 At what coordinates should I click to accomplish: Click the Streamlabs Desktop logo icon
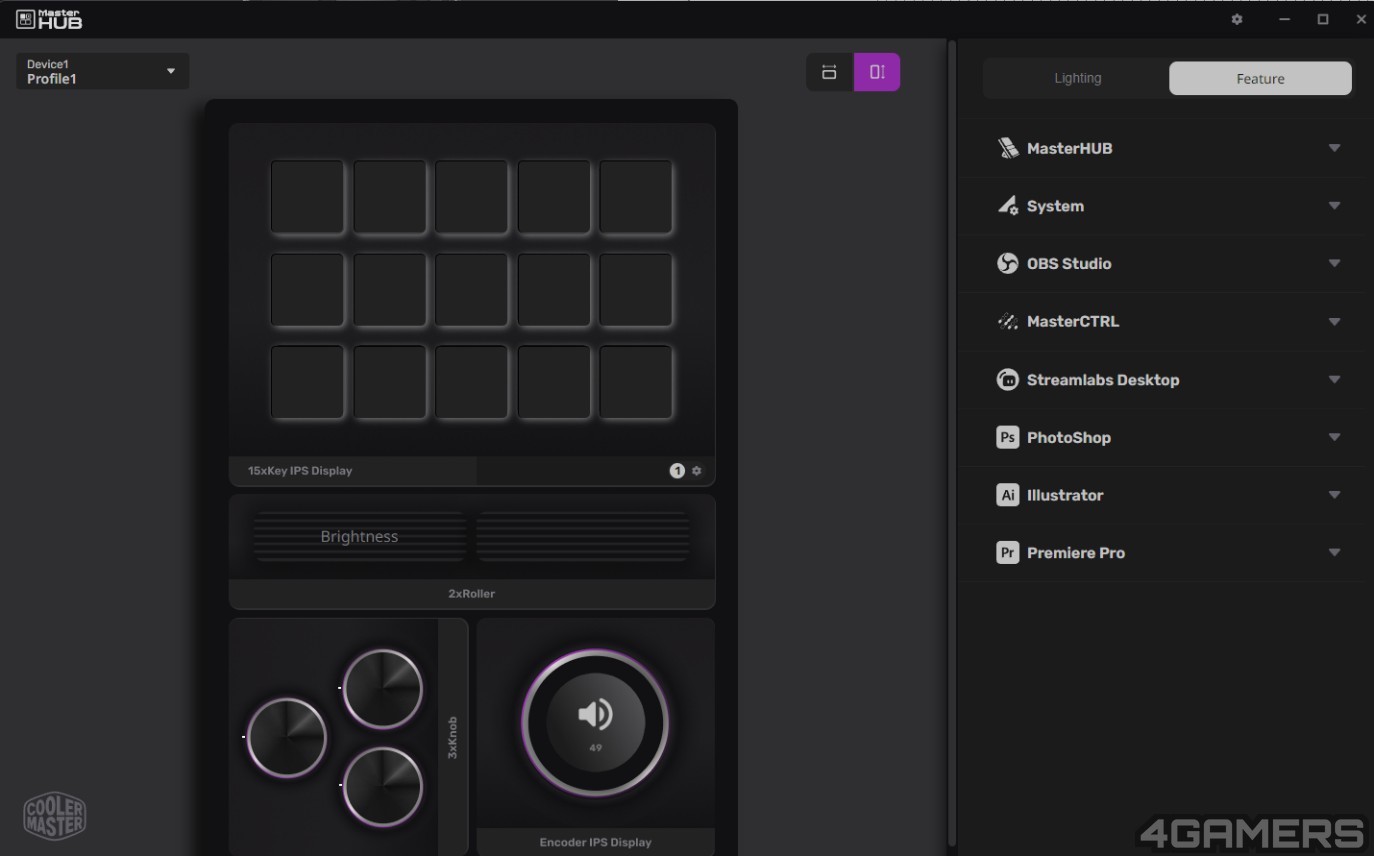(1007, 379)
